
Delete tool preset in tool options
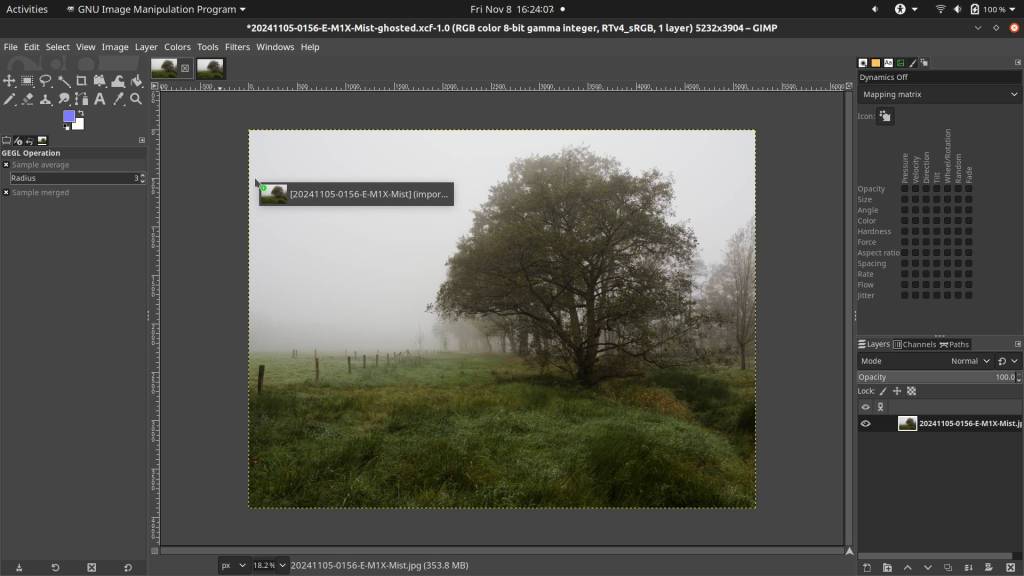(91, 568)
